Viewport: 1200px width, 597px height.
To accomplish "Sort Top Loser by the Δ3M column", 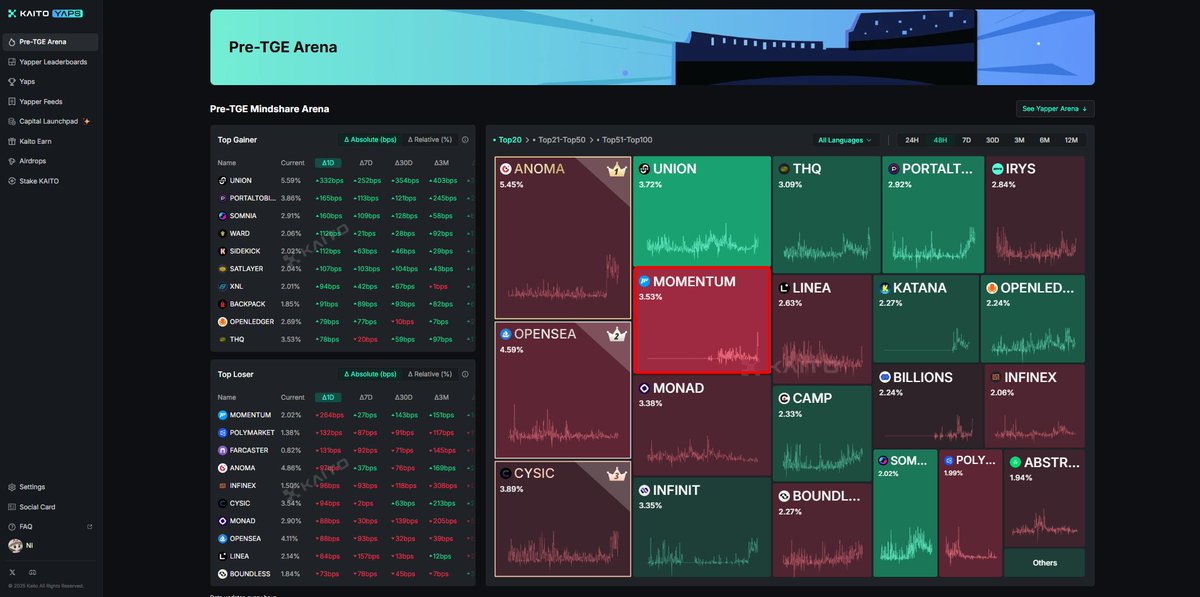I will point(441,397).
